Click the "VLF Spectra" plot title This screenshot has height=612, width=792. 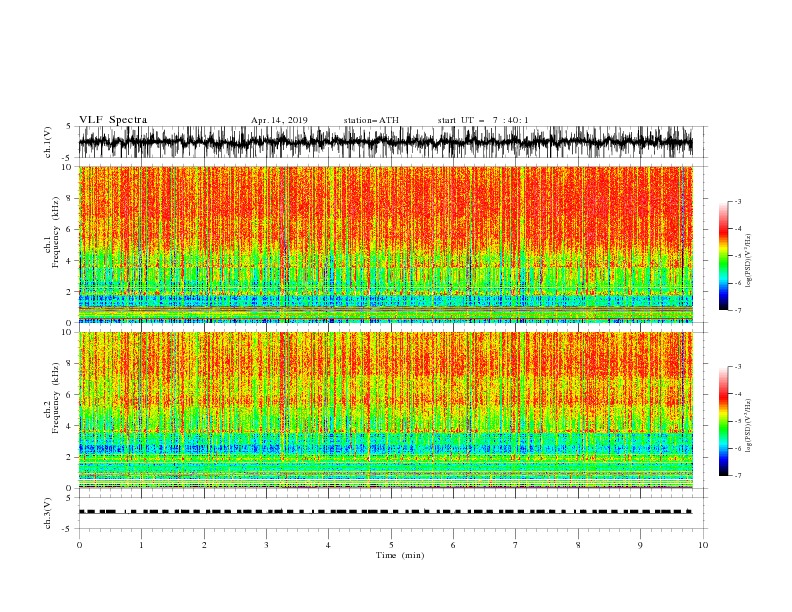click(113, 120)
